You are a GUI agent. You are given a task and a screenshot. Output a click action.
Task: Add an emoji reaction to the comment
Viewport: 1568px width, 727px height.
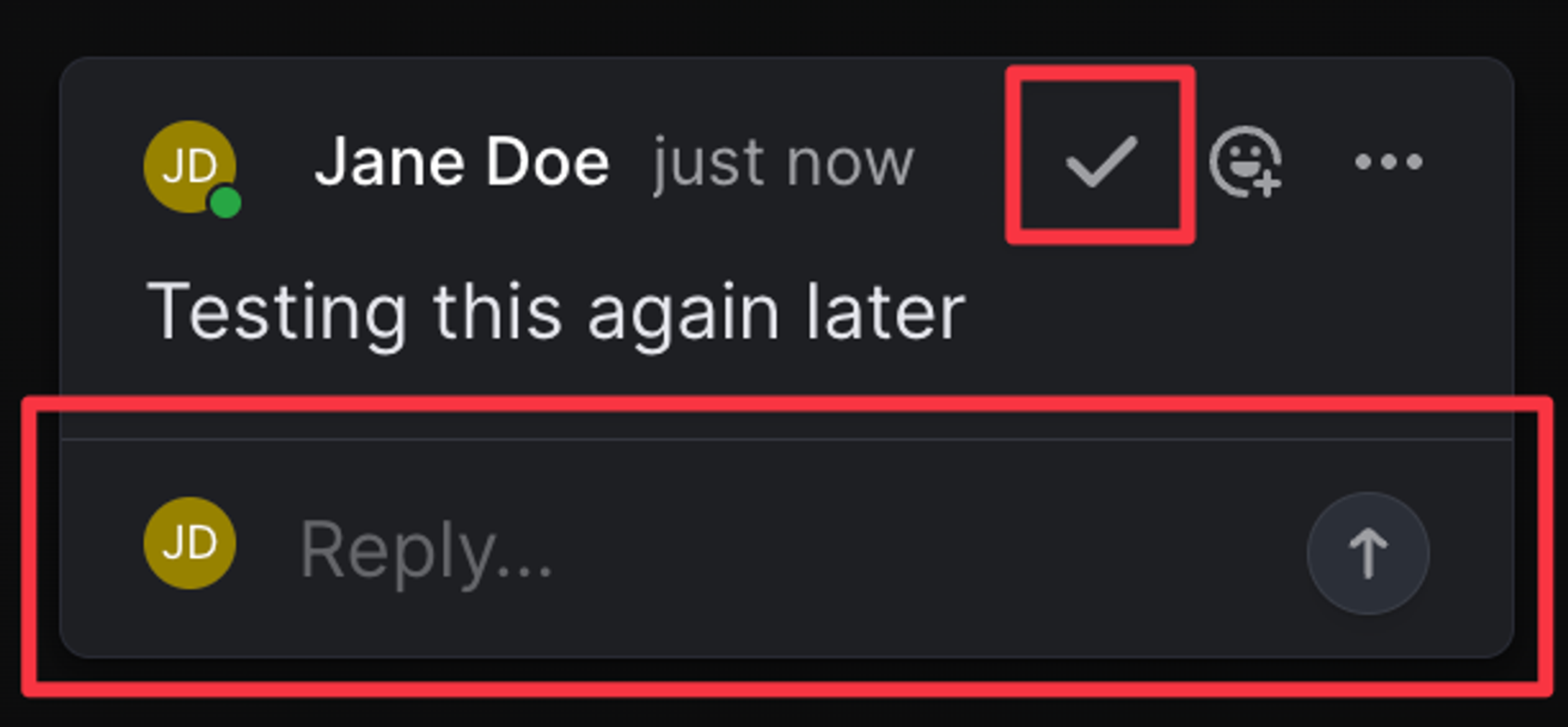tap(1245, 162)
